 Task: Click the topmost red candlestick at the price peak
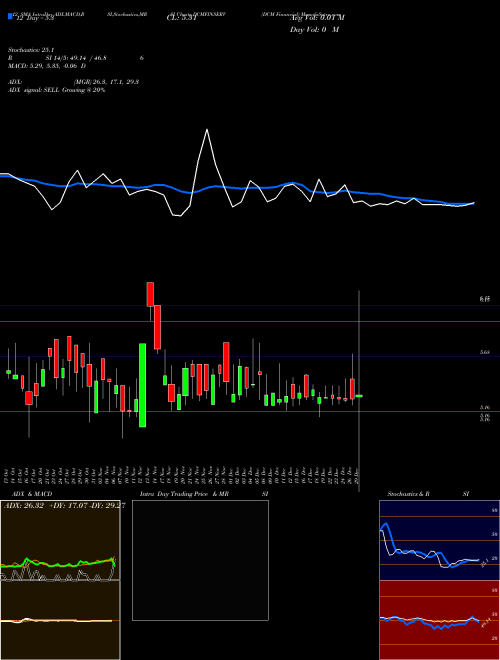[x=150, y=294]
